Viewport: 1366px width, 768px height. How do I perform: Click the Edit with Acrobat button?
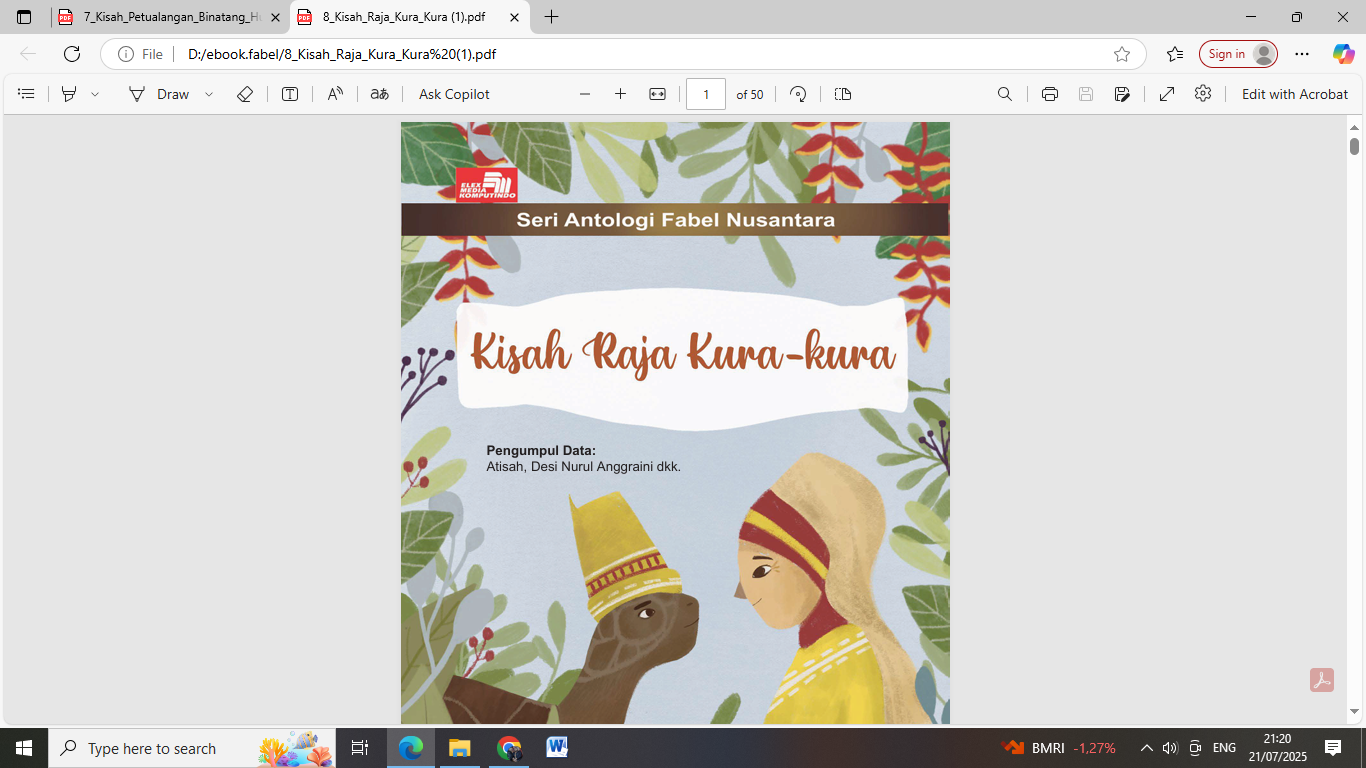coord(1295,93)
